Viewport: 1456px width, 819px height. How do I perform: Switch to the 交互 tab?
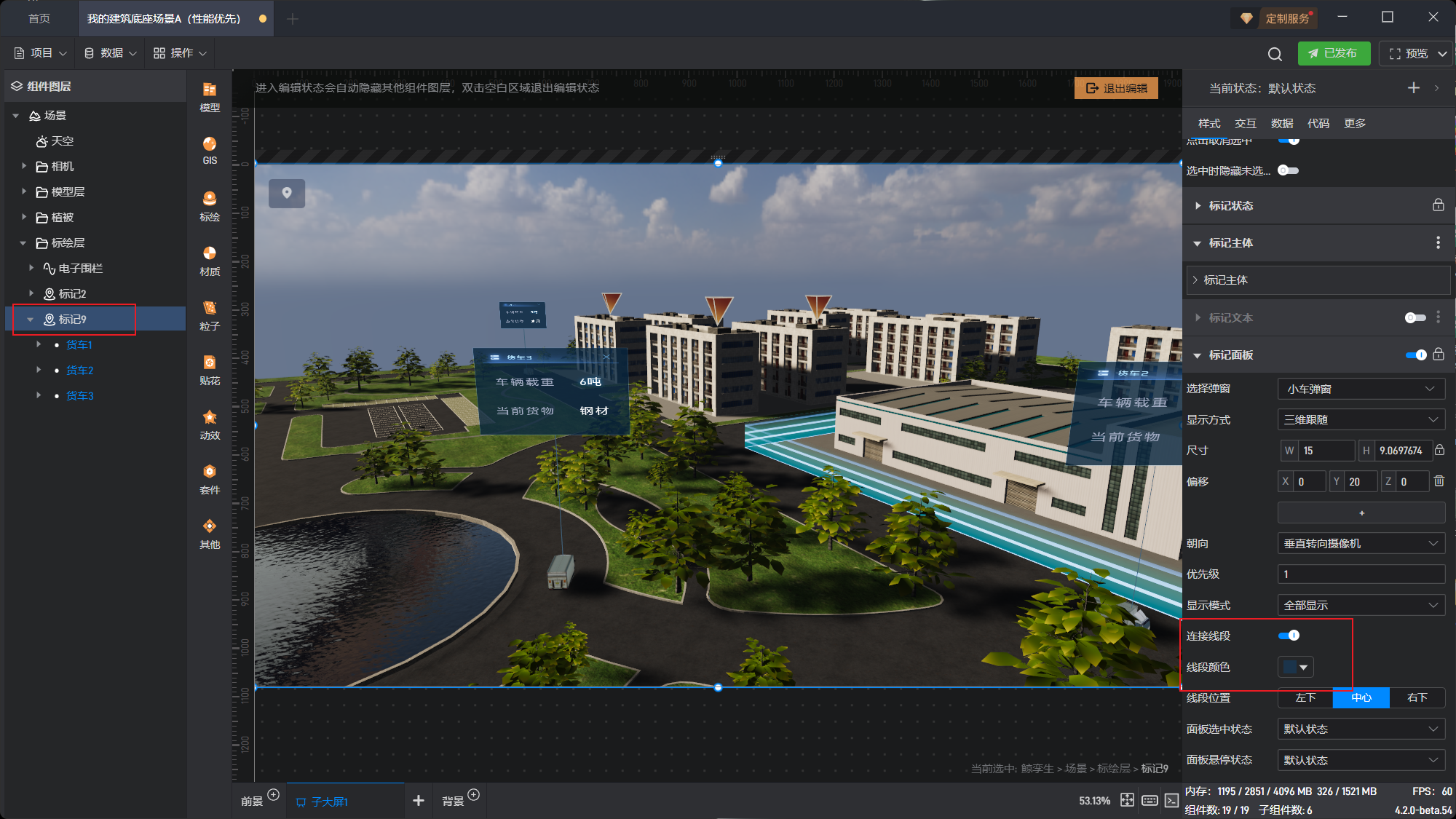1245,124
